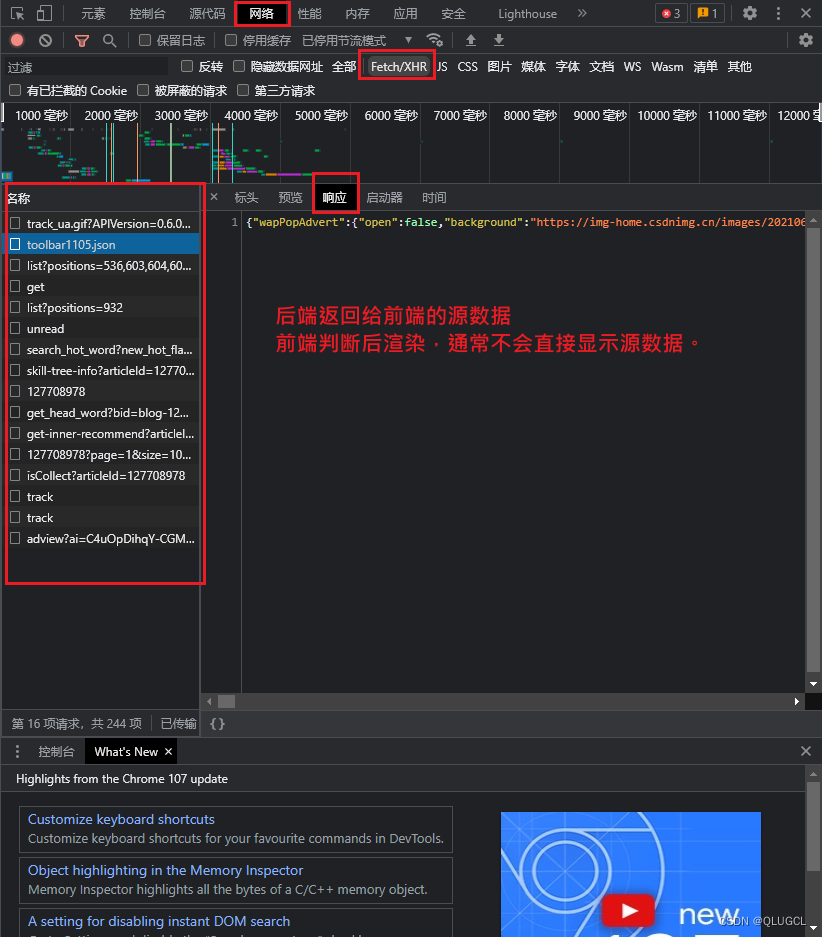The width and height of the screenshot is (822, 937).
Task: Click response horizontal scrollbar thumb
Action: coord(226,701)
